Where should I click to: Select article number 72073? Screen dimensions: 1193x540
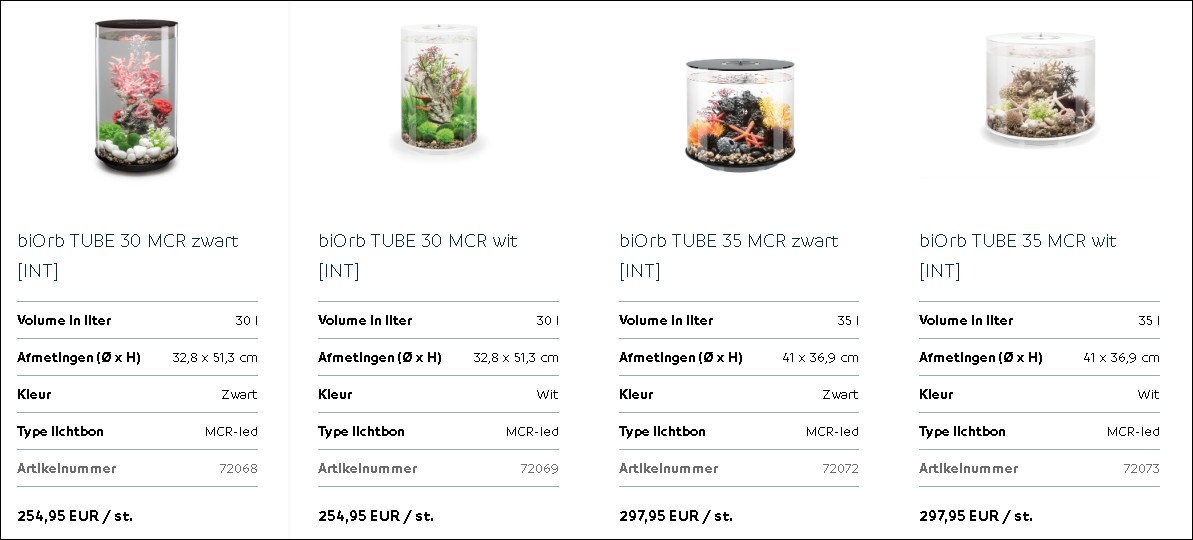1141,469
